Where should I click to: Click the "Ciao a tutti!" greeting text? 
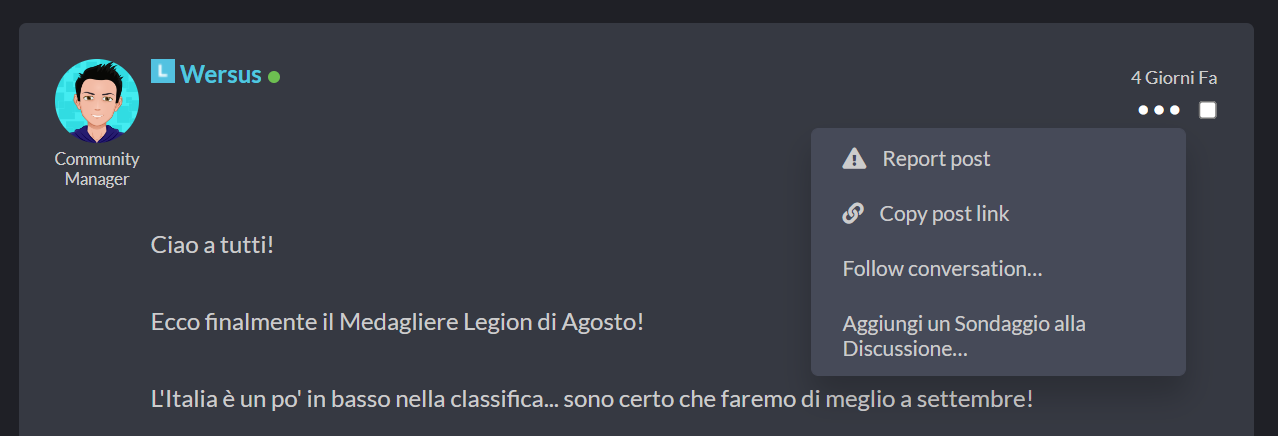click(x=212, y=245)
